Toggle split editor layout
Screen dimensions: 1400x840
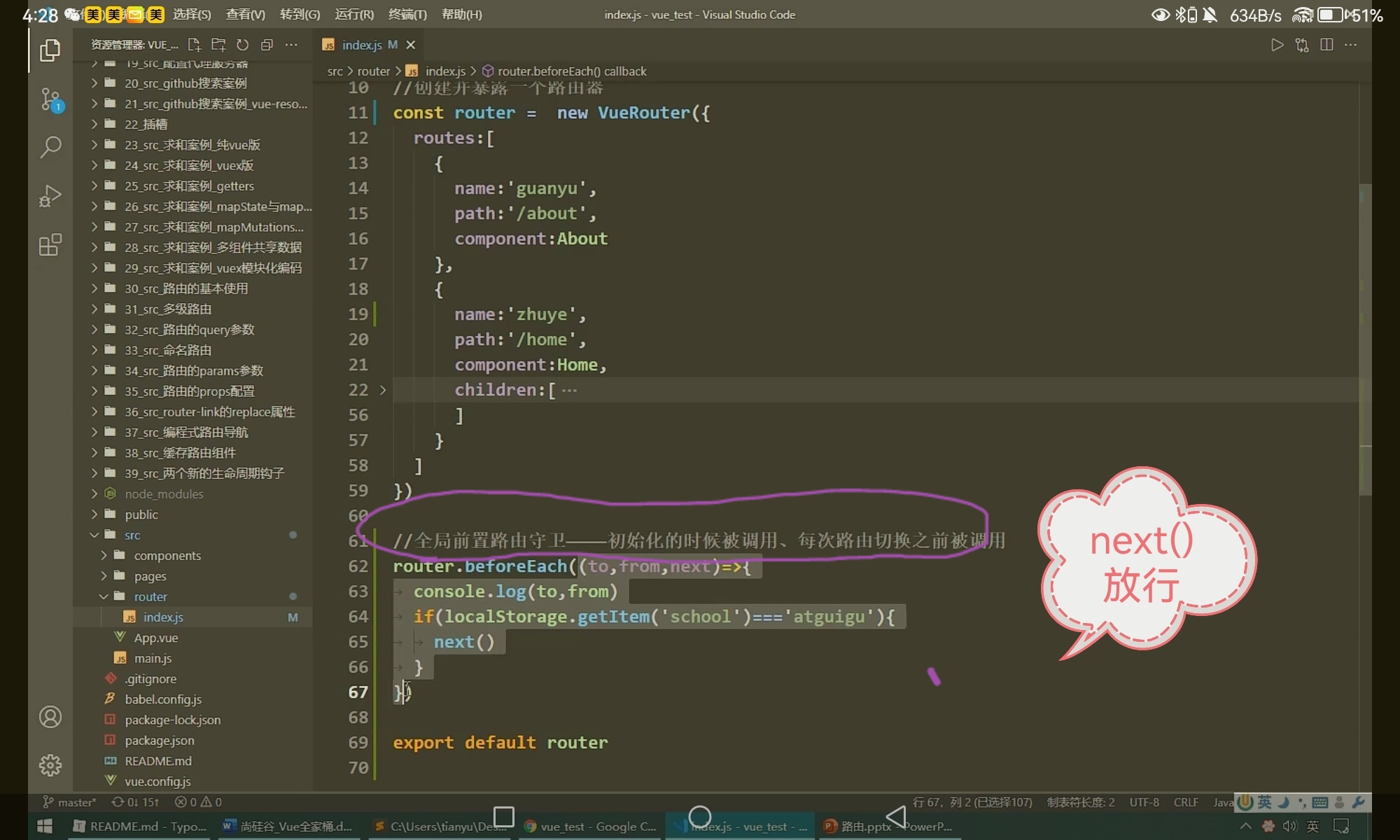click(1326, 45)
